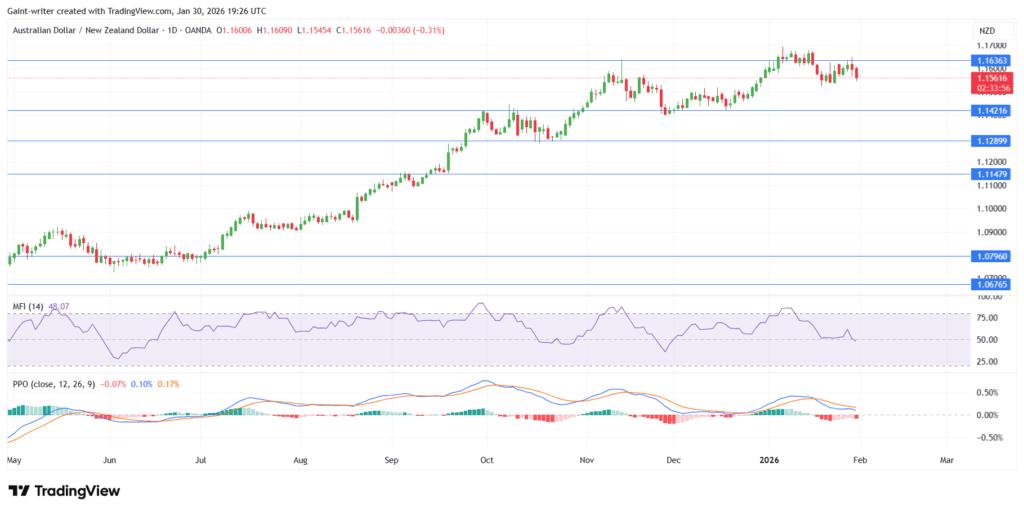Click the TradingView logo at bottom left
Image resolution: width=1024 pixels, height=512 pixels.
coord(64,491)
